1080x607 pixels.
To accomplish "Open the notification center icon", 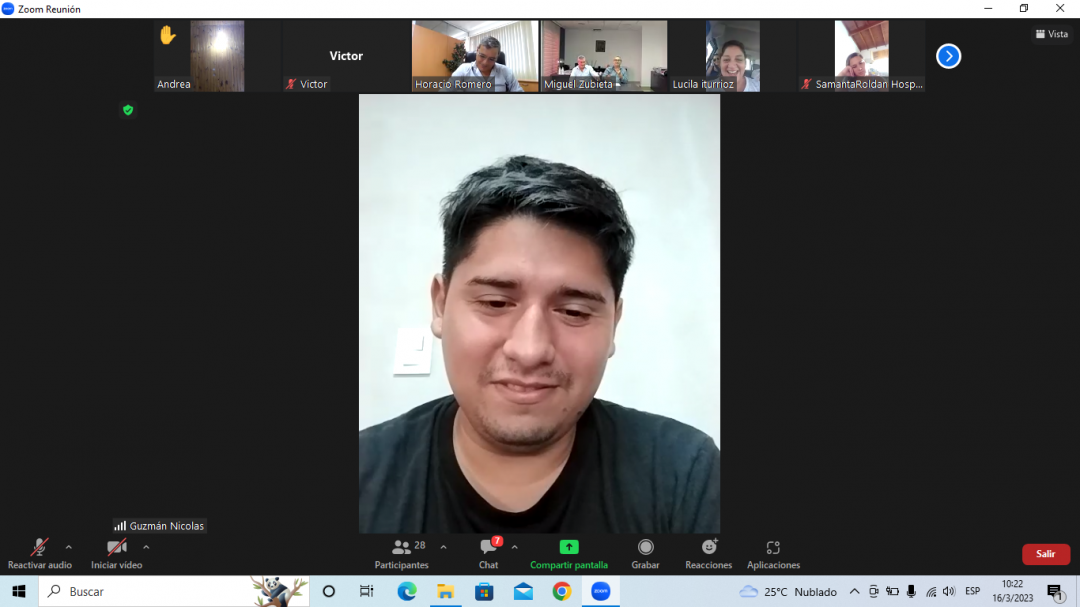I will [1056, 591].
